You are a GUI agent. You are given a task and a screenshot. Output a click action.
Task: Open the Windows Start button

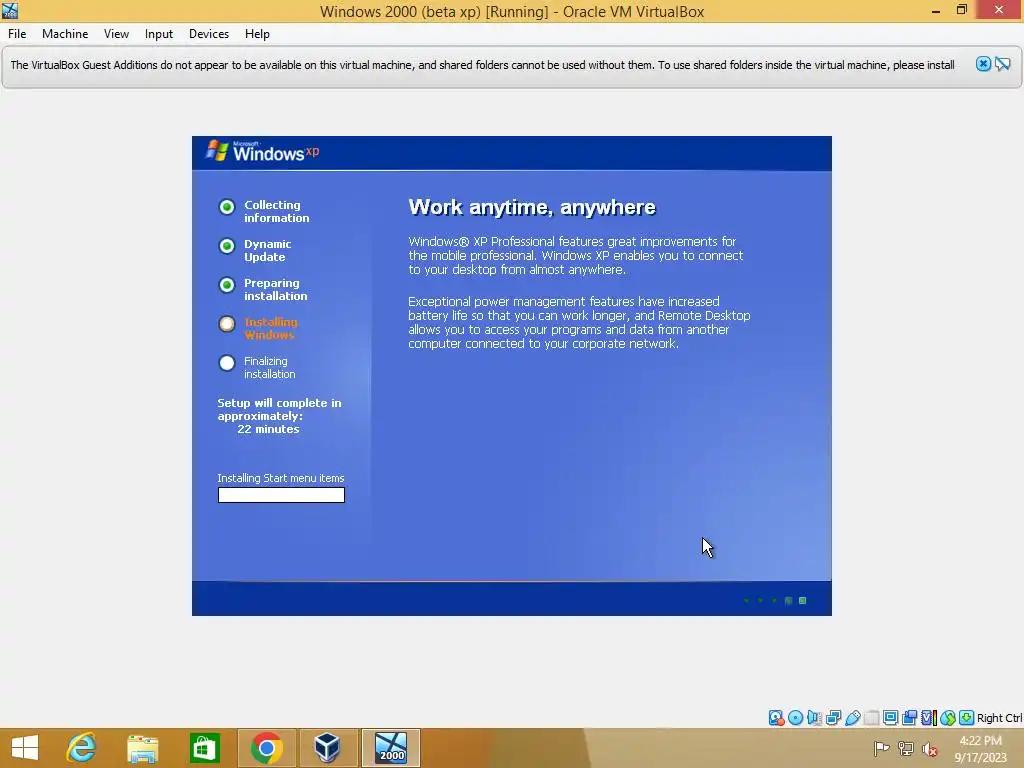coord(25,748)
